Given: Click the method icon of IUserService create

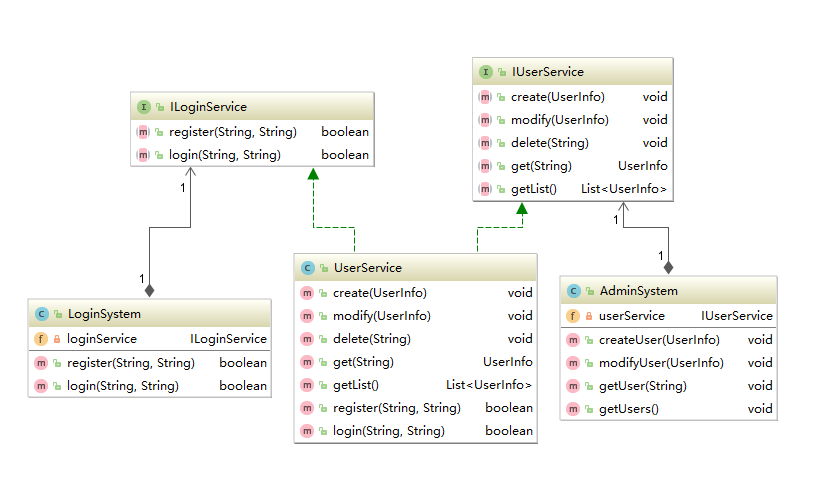Looking at the screenshot, I should [x=485, y=97].
